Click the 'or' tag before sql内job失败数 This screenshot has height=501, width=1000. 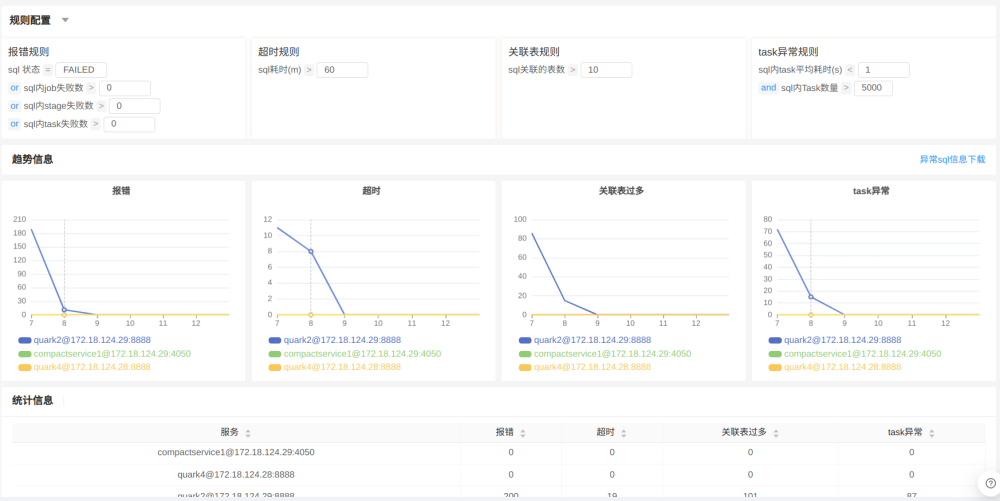(15, 88)
